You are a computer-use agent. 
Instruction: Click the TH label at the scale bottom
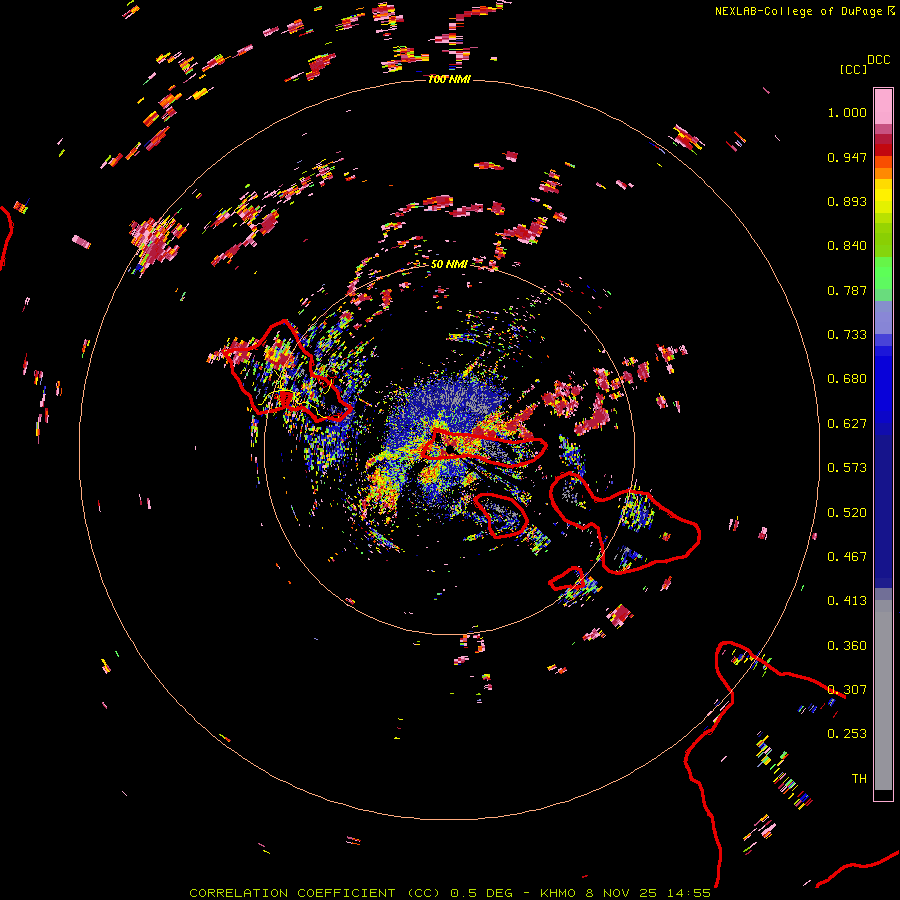pos(859,779)
